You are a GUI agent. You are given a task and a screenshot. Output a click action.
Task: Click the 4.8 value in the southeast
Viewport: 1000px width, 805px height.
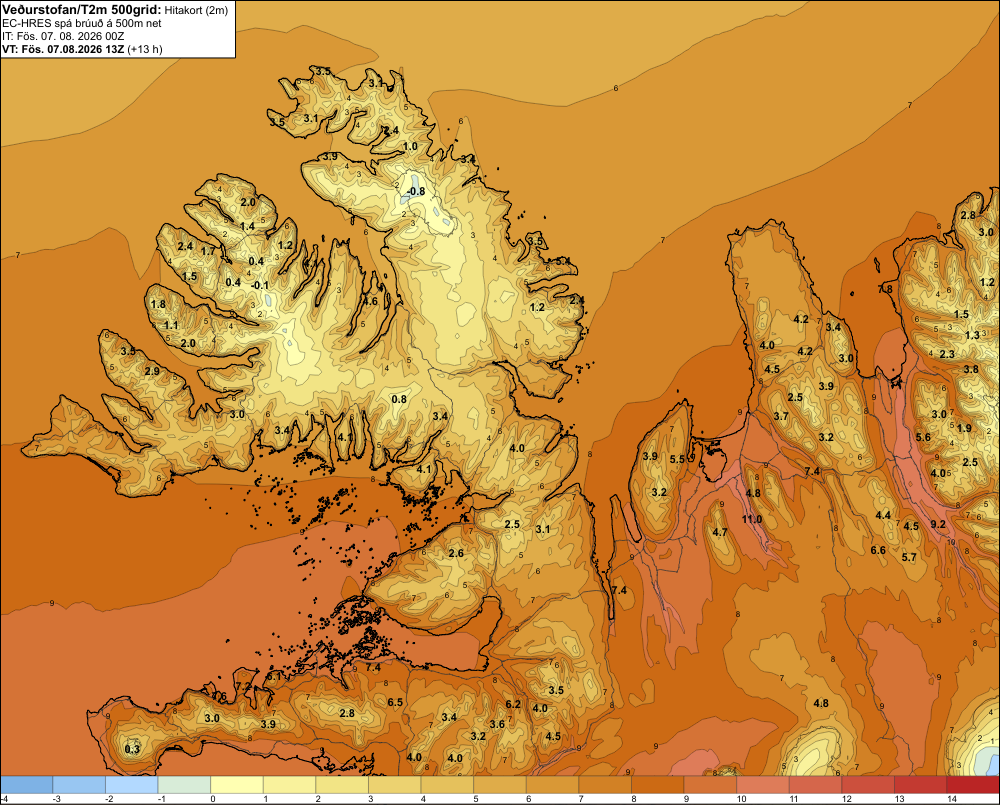click(x=821, y=703)
